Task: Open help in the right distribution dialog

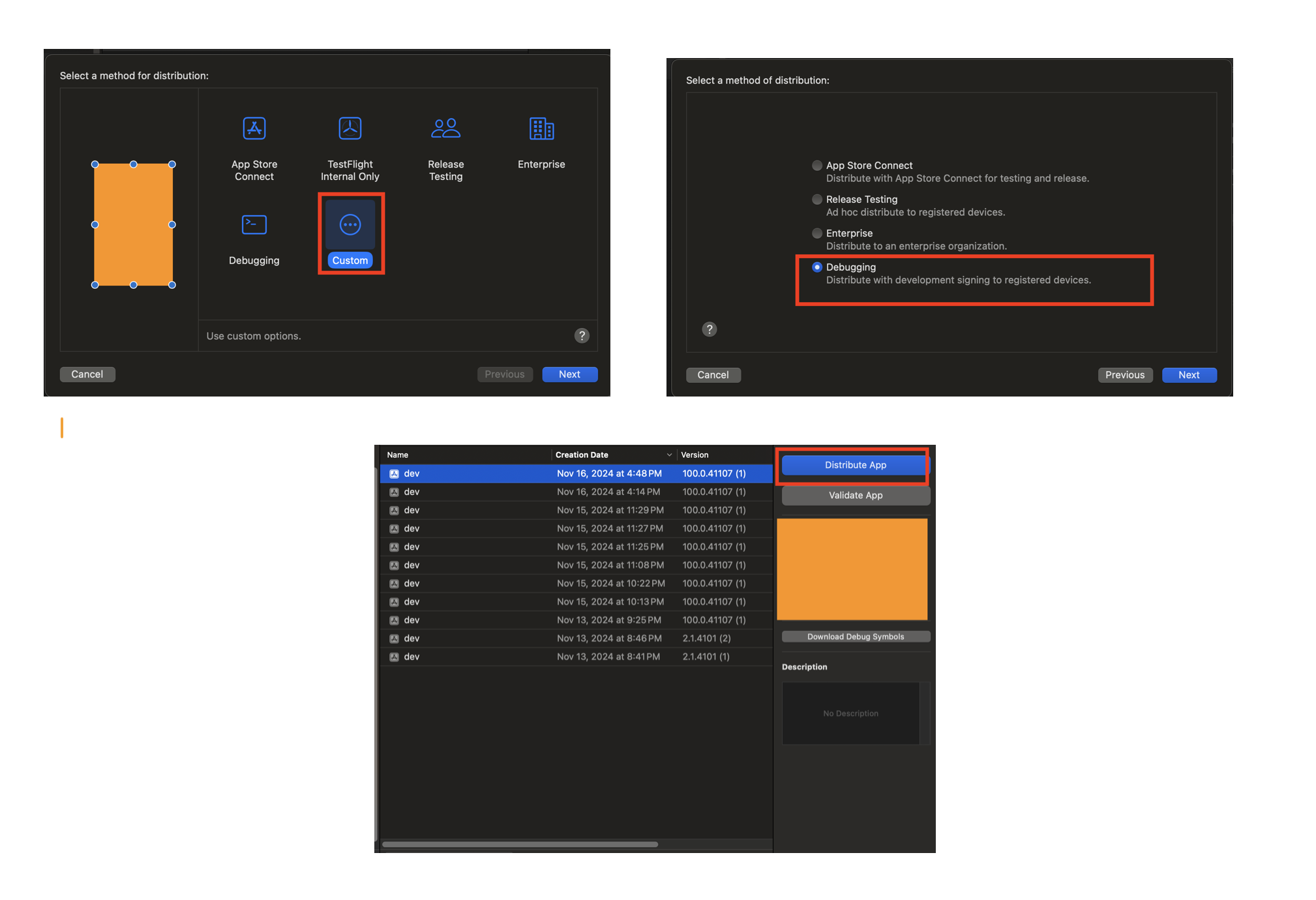Action: (x=710, y=329)
